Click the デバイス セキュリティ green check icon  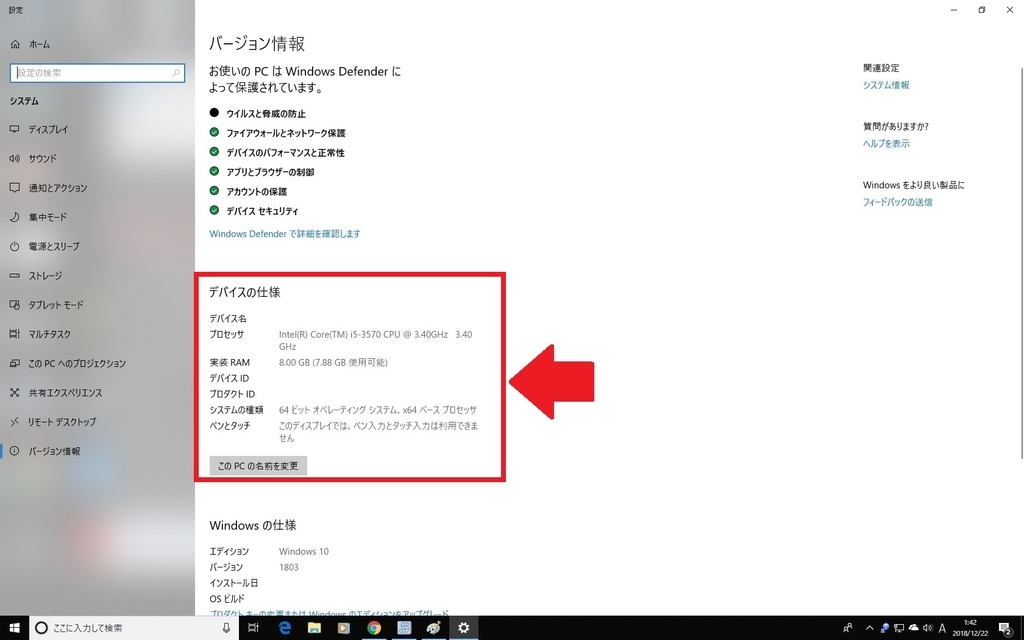coord(214,210)
